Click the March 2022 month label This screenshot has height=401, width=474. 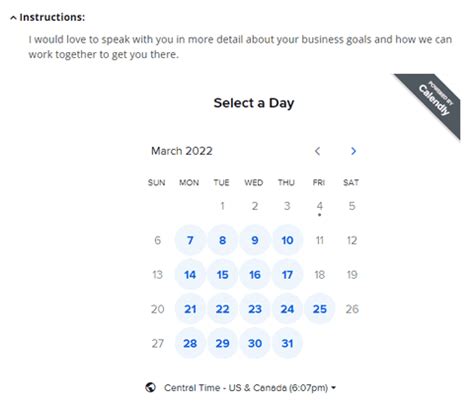[182, 151]
